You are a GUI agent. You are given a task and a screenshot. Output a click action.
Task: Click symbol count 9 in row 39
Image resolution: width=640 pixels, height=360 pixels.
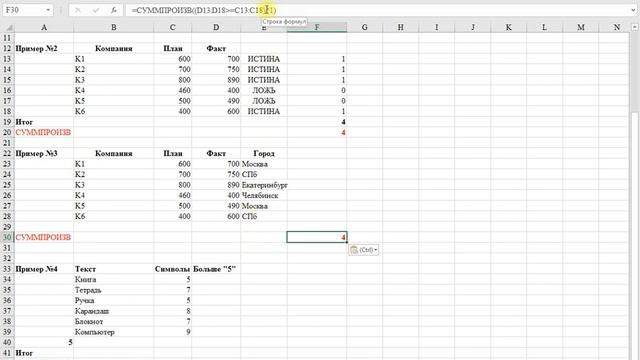point(173,332)
